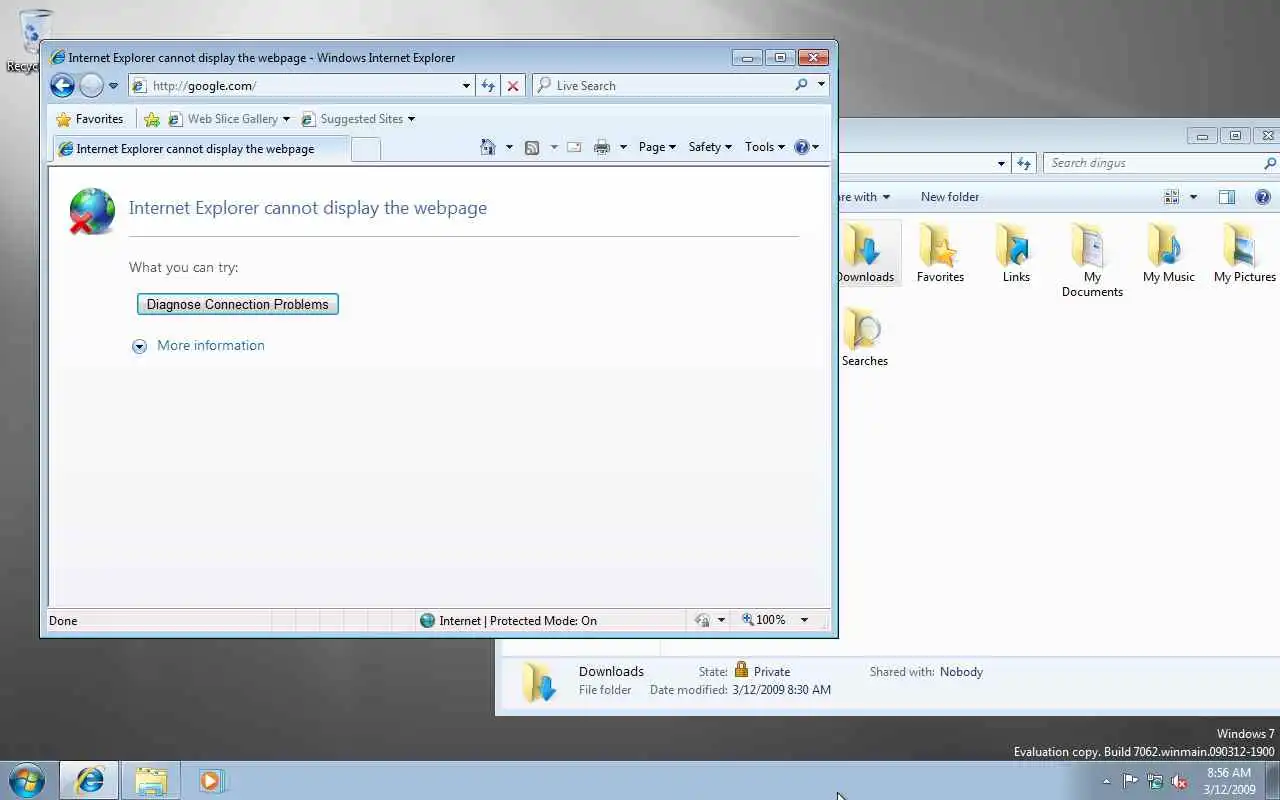Click the muted volume tray icon
1280x800 pixels.
[x=1181, y=781]
